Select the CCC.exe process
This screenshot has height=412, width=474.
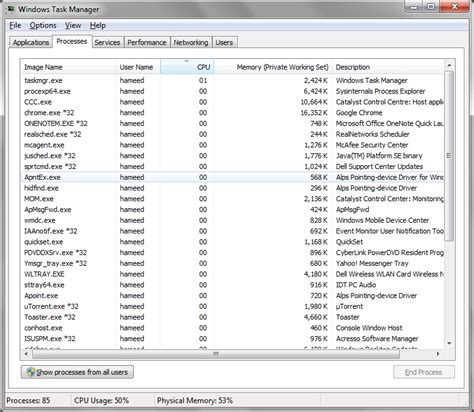[232, 102]
